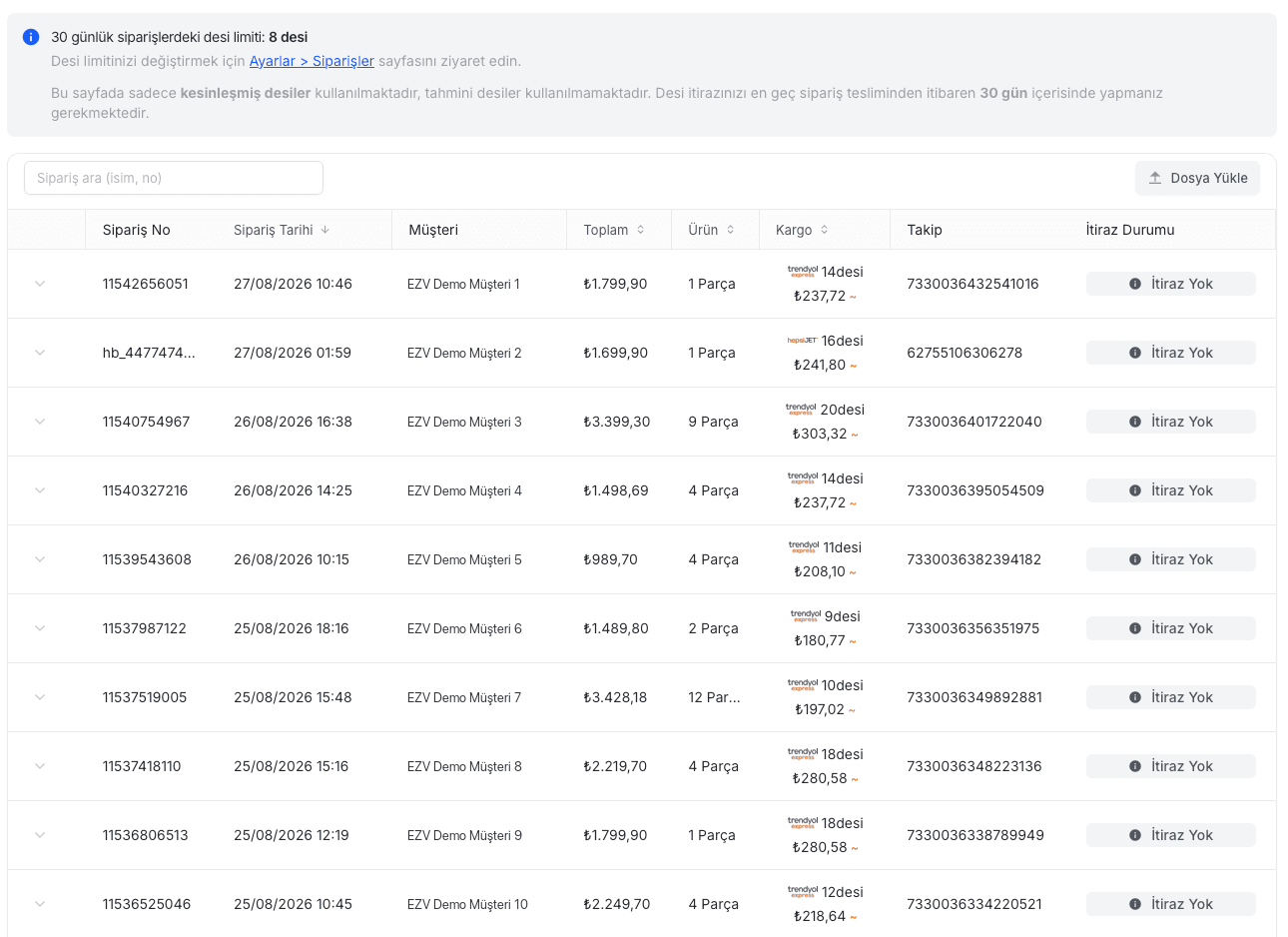Click upload icon on Dosya Yükle button
The height and width of the screenshot is (937, 1288).
(1155, 178)
